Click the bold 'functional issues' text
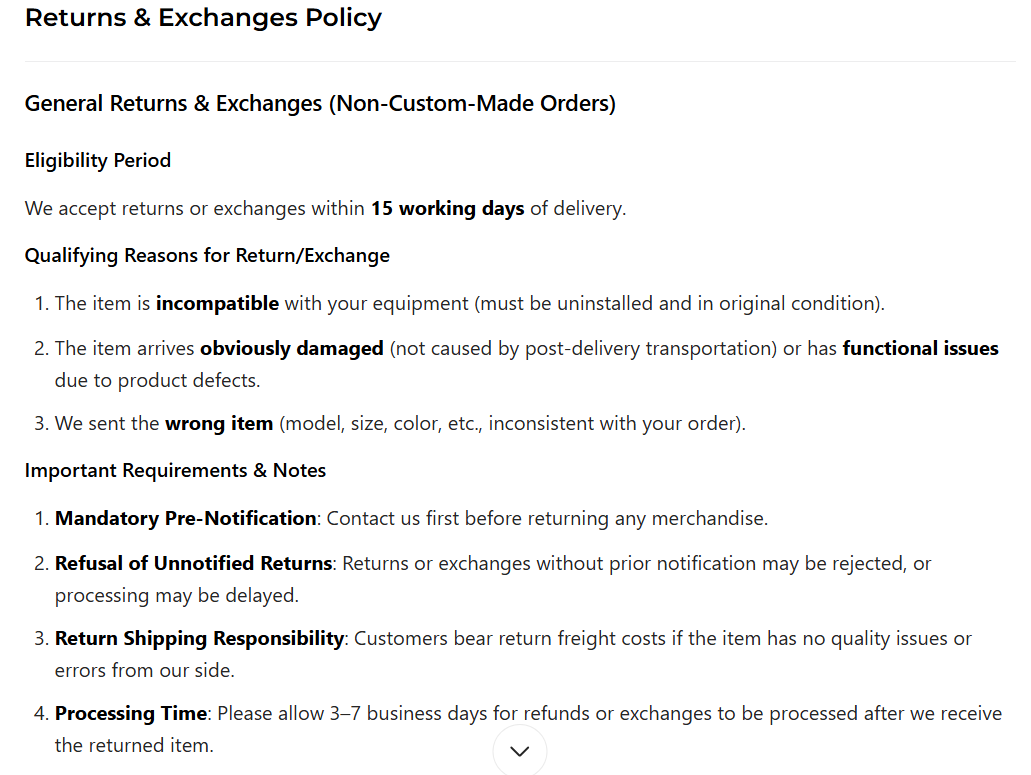Image resolution: width=1031 pixels, height=775 pixels. (x=920, y=348)
